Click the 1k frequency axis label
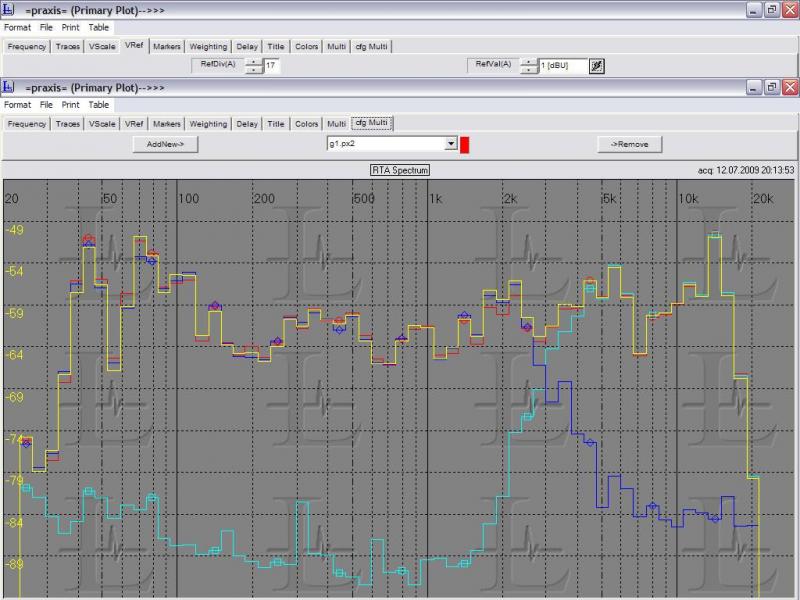 click(436, 199)
